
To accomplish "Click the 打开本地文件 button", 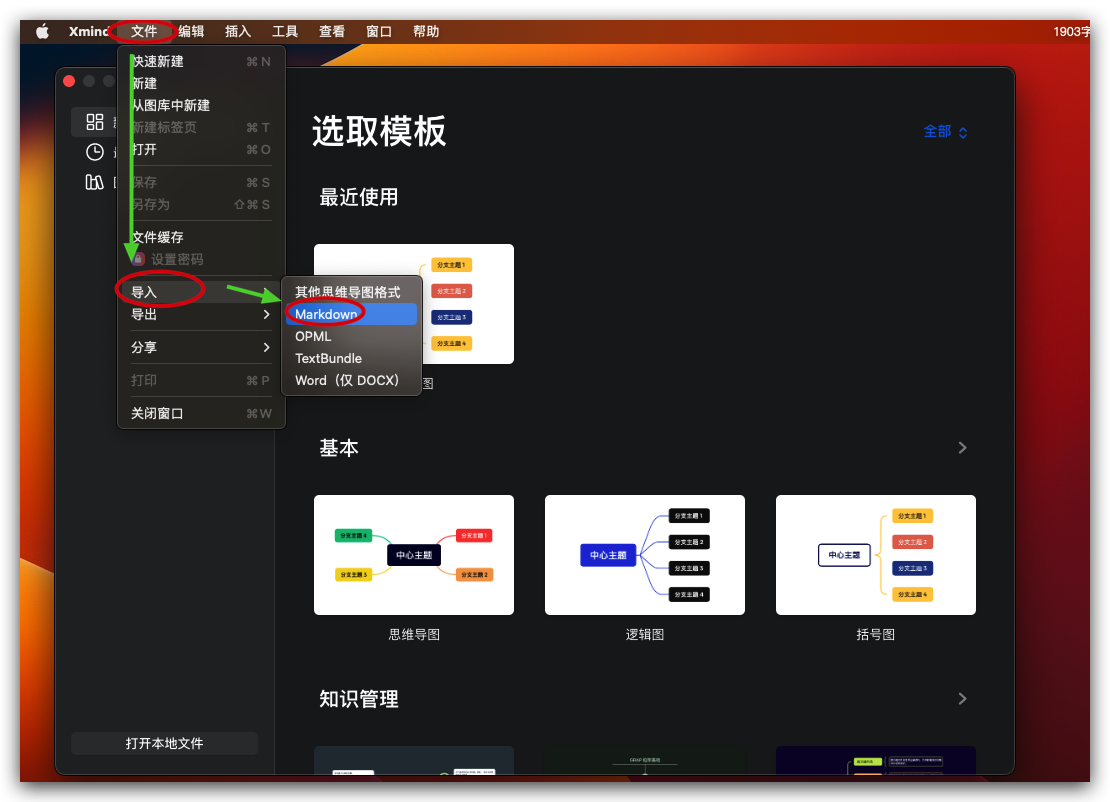I will [x=164, y=743].
